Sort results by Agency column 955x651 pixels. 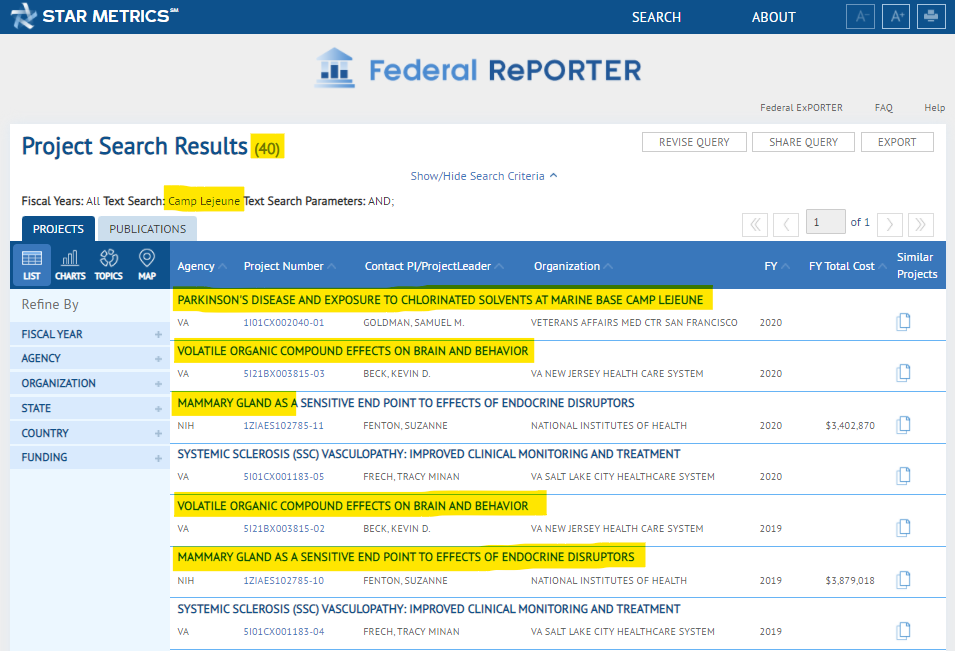[x=202, y=266]
